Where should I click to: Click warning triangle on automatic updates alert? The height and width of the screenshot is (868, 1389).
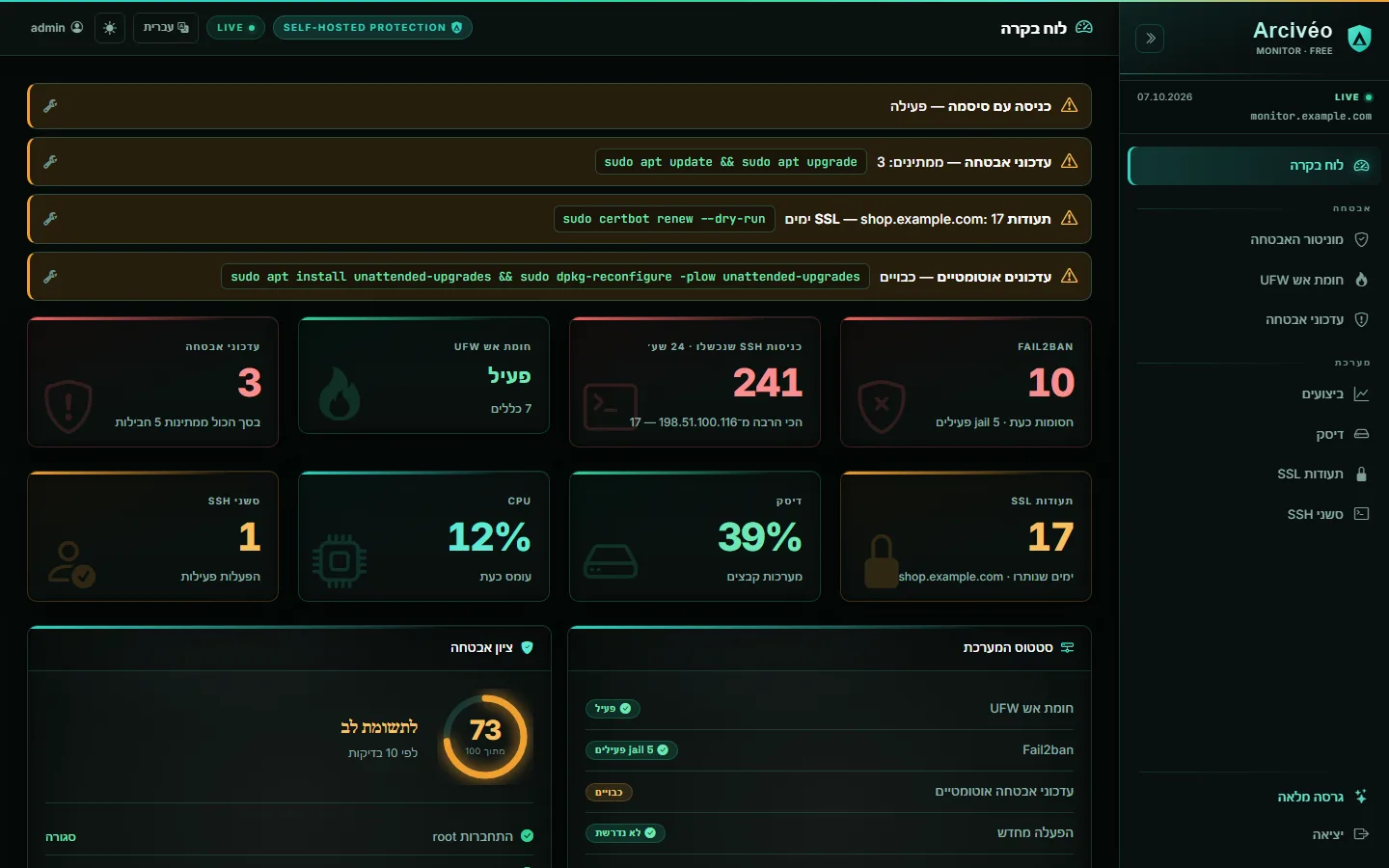pyautogui.click(x=1069, y=276)
